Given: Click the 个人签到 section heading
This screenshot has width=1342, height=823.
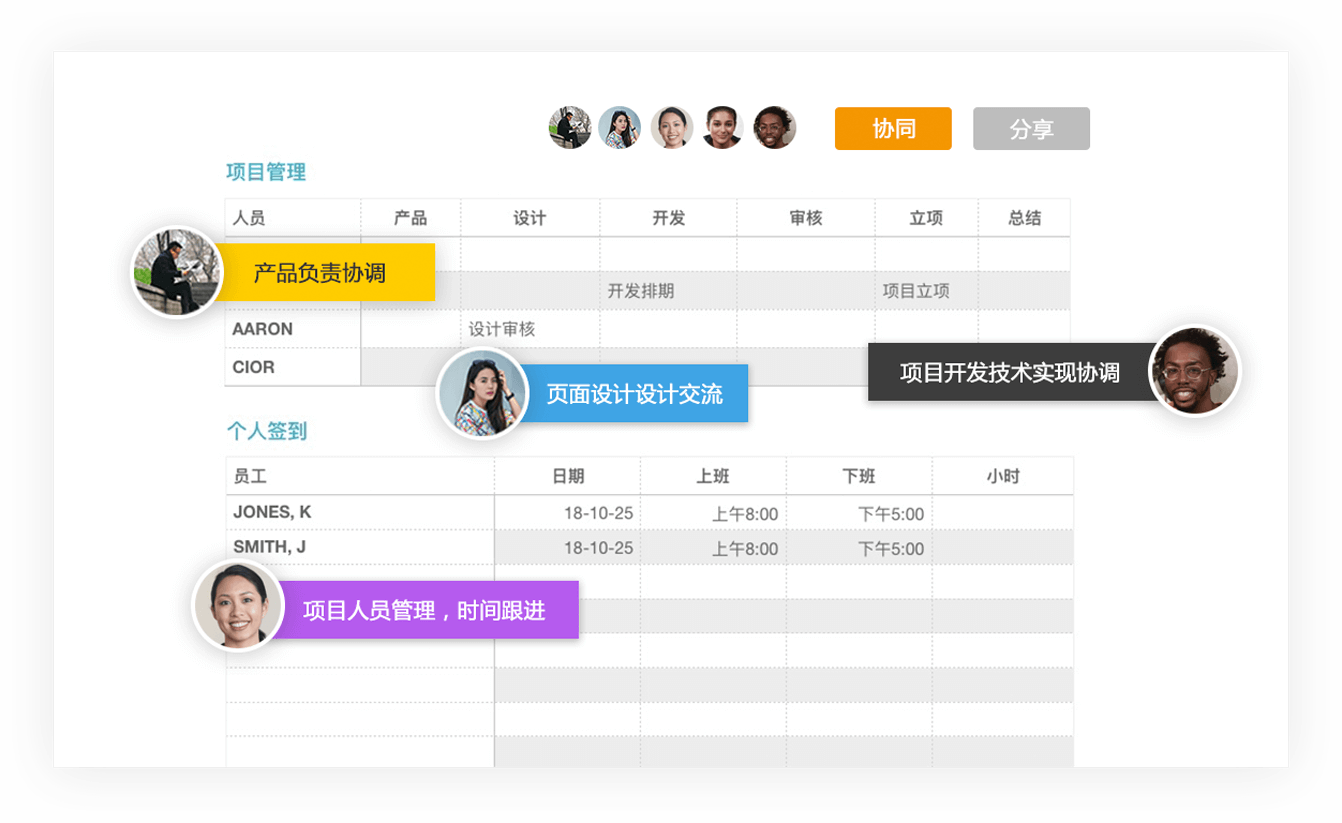Looking at the screenshot, I should point(265,431).
